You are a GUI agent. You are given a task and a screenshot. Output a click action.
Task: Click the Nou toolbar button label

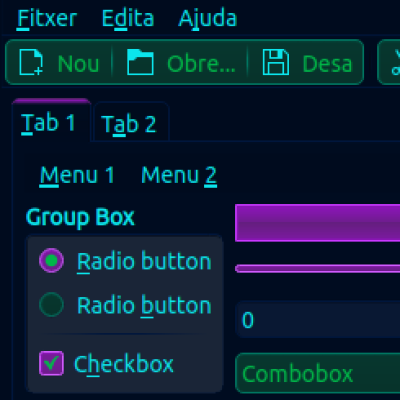point(78,63)
